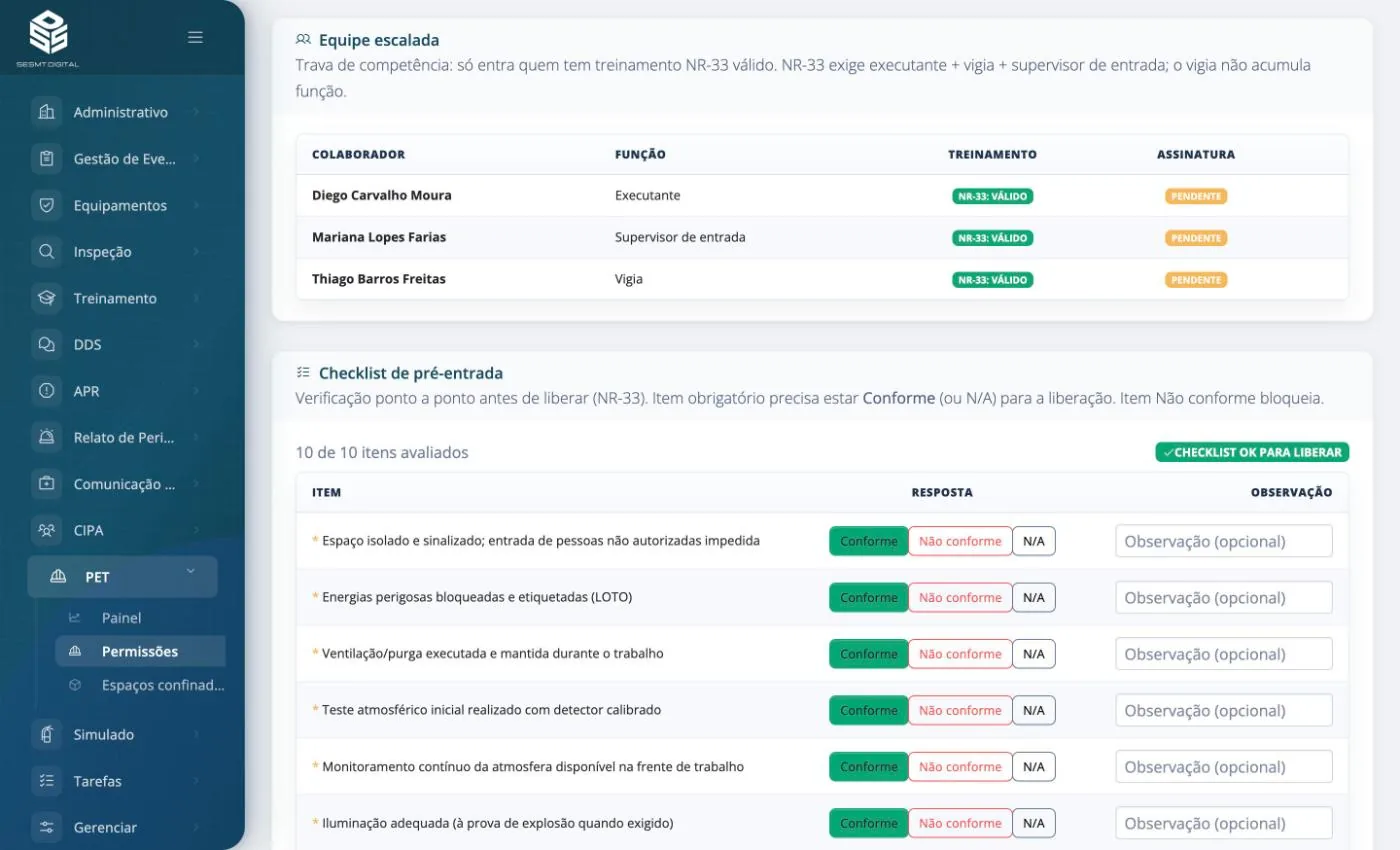This screenshot has width=1400, height=850.
Task: Click the Inspeção magnifier icon
Action: pos(46,252)
